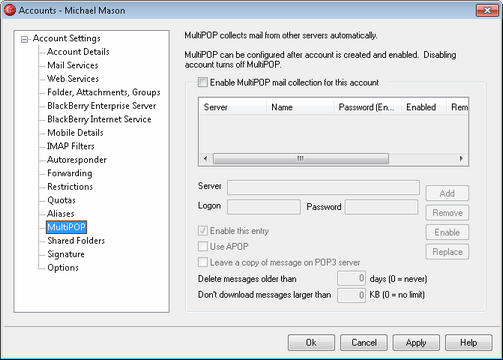Click the Apply button

click(416, 342)
